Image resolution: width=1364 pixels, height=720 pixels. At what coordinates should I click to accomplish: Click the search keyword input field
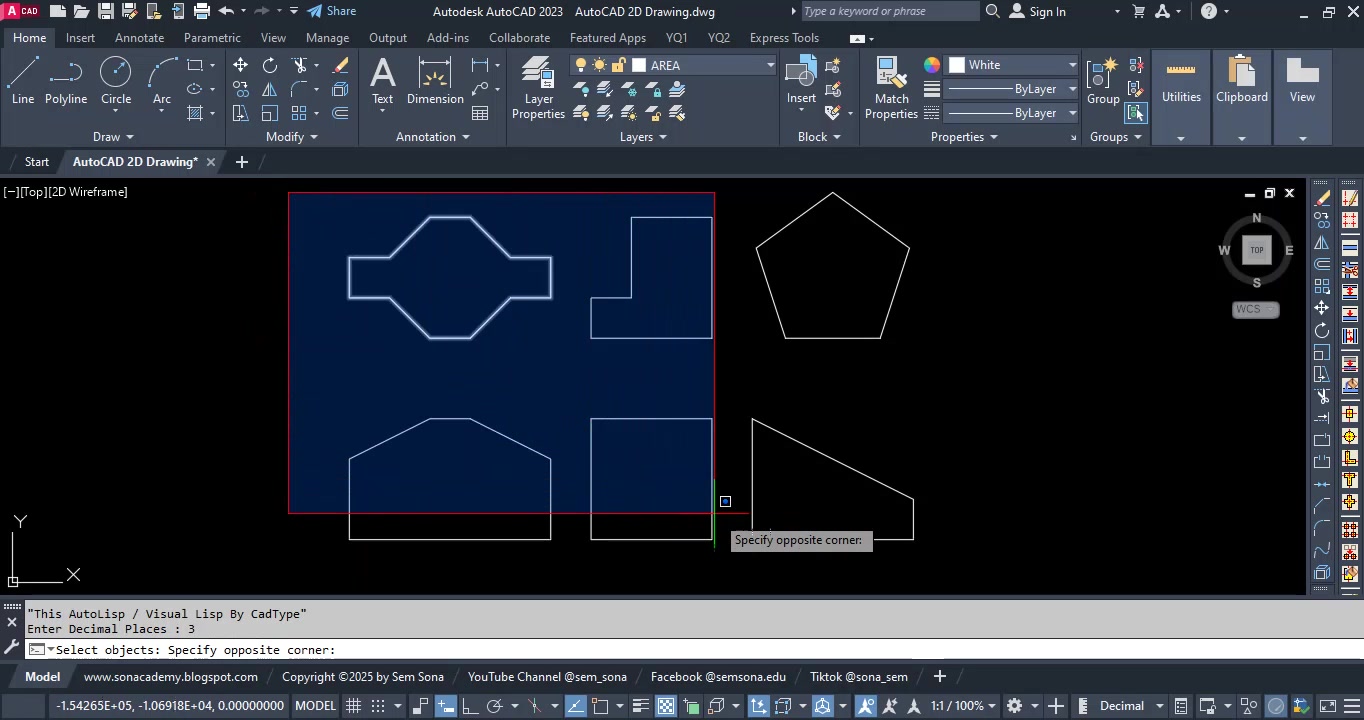click(890, 11)
